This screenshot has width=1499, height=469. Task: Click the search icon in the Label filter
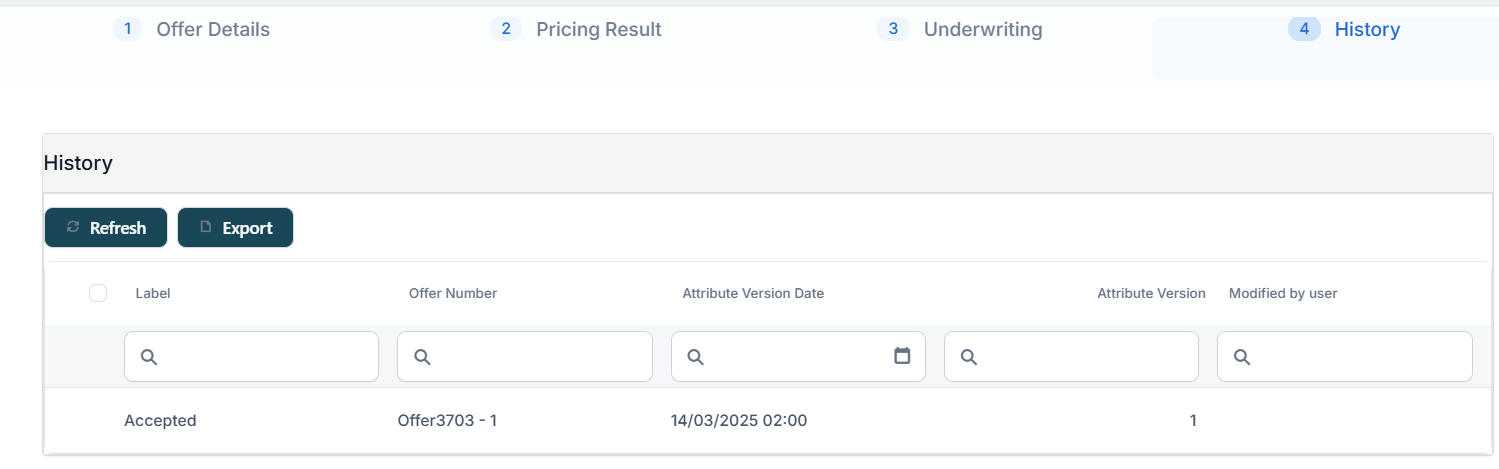pyautogui.click(x=149, y=357)
